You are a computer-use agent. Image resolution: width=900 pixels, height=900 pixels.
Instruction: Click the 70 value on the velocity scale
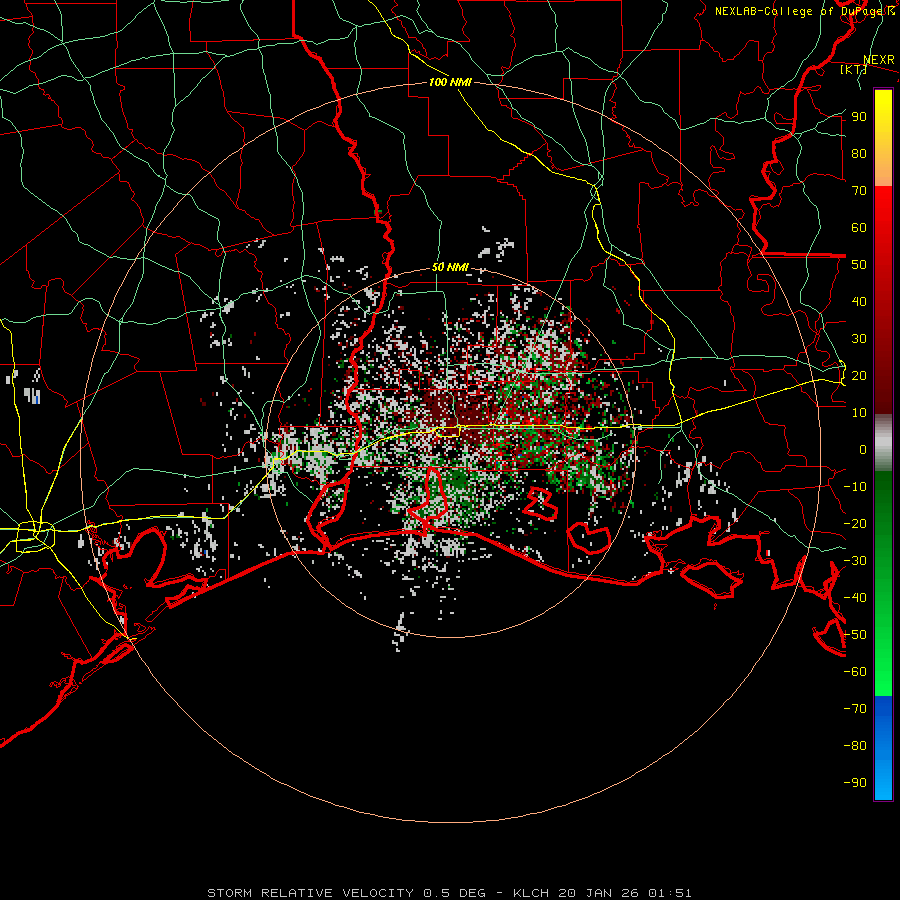tap(859, 191)
